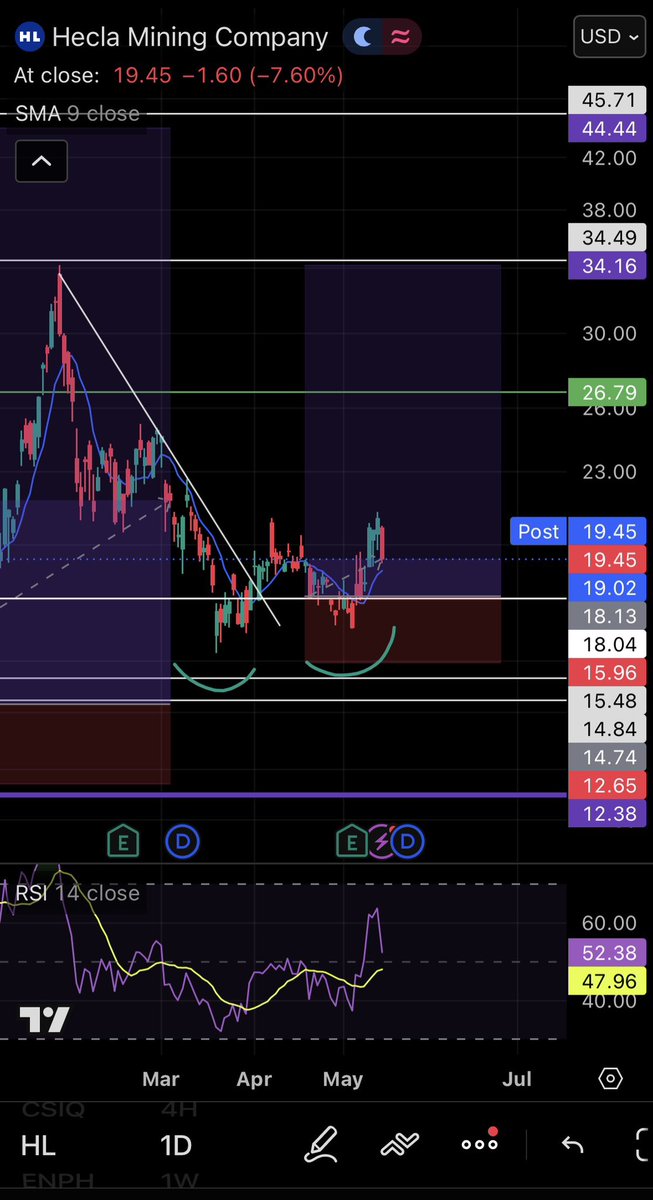Screen dimensions: 653x1200
Task: Click the 12.65 red price label
Action: coord(609,785)
